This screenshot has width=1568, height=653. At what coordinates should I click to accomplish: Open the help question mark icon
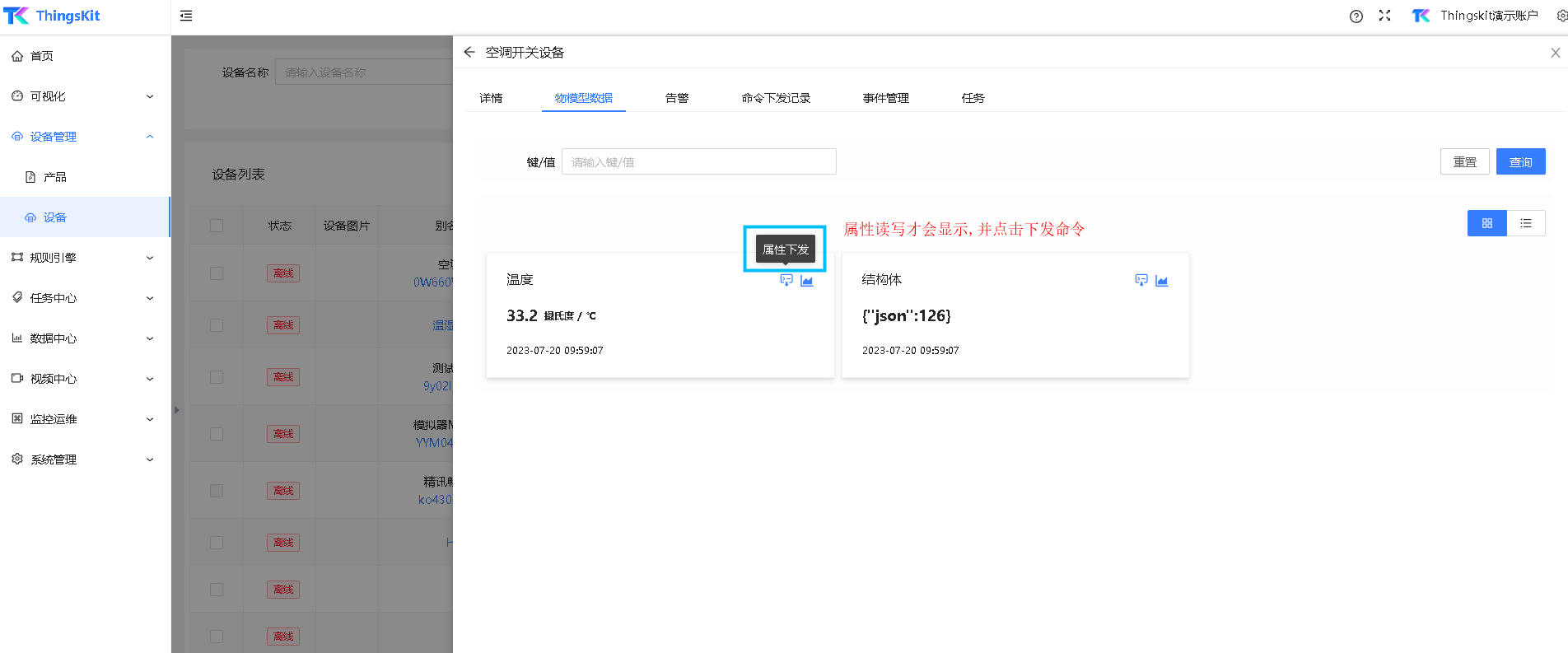tap(1356, 16)
